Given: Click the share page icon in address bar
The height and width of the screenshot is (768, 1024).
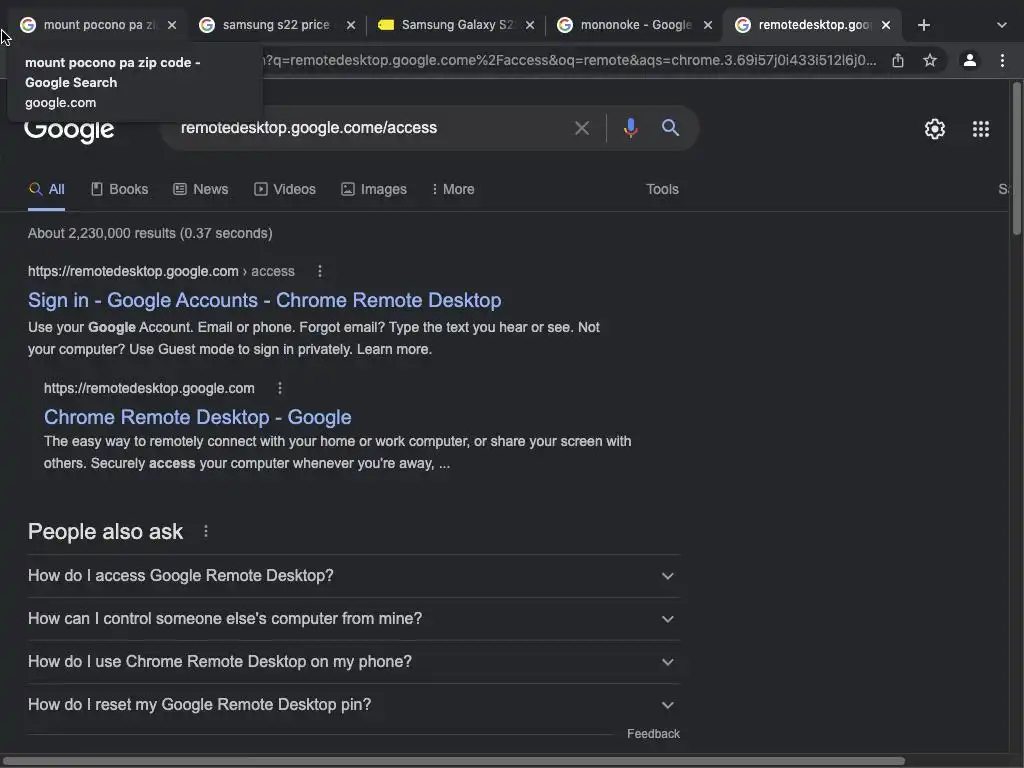Looking at the screenshot, I should pos(898,60).
